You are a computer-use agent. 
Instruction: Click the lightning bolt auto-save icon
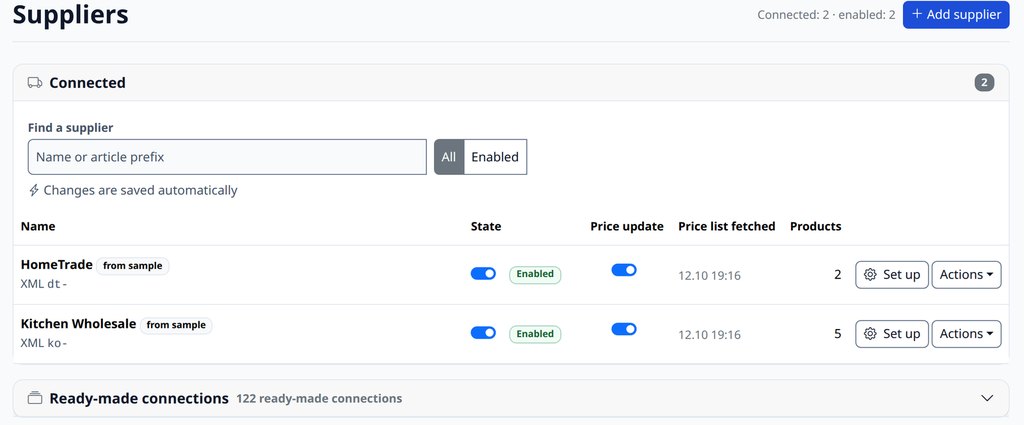pos(34,191)
